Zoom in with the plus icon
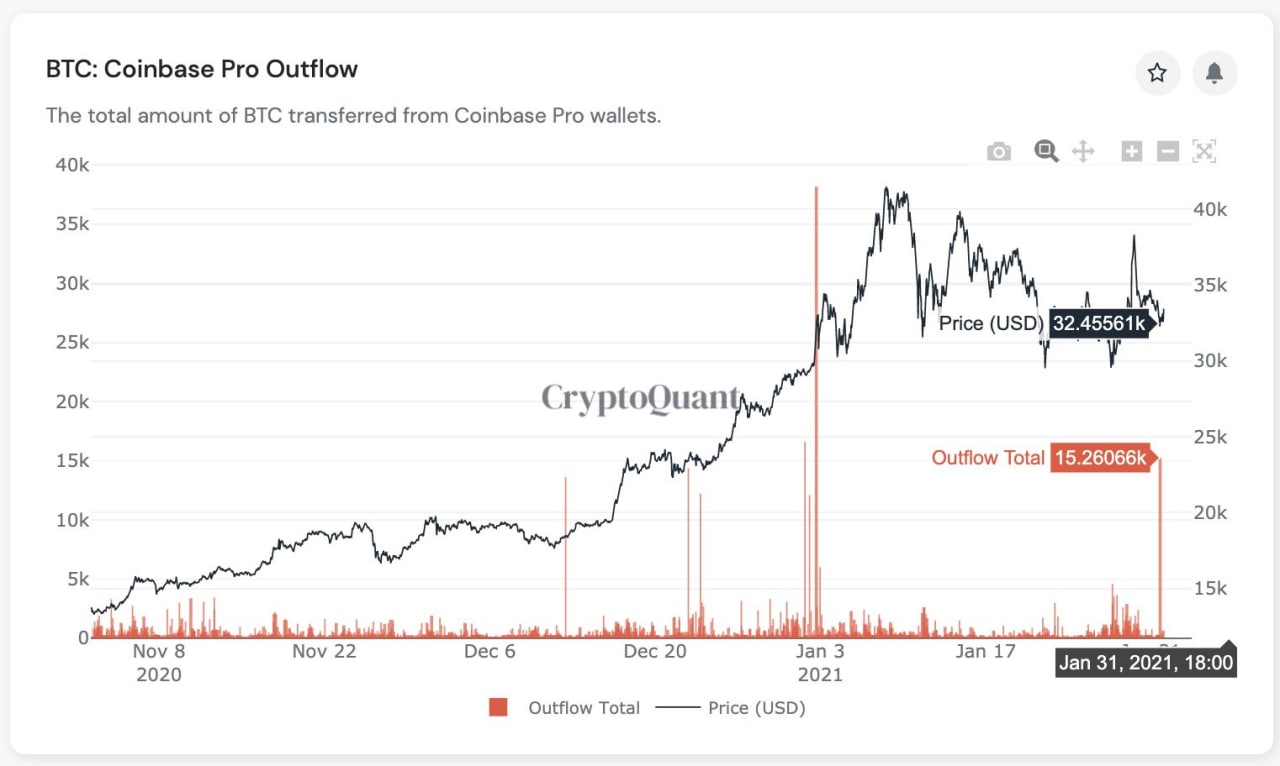This screenshot has width=1280, height=766. pyautogui.click(x=1131, y=152)
